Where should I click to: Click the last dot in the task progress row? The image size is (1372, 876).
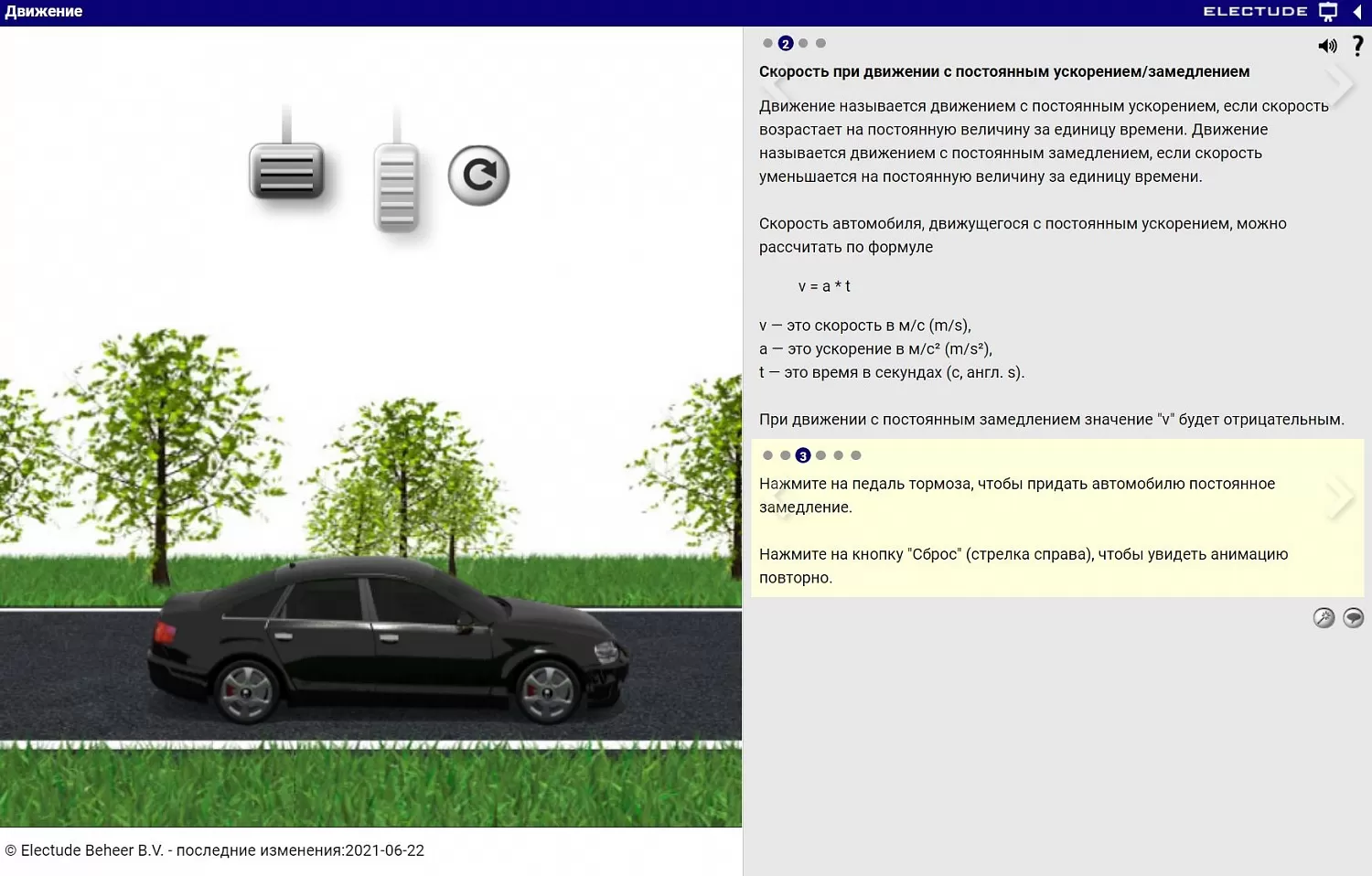click(855, 454)
